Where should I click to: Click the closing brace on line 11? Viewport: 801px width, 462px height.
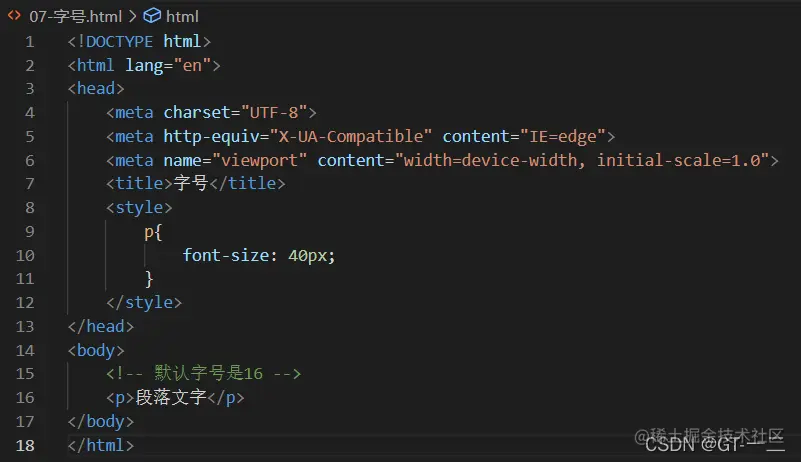click(149, 279)
